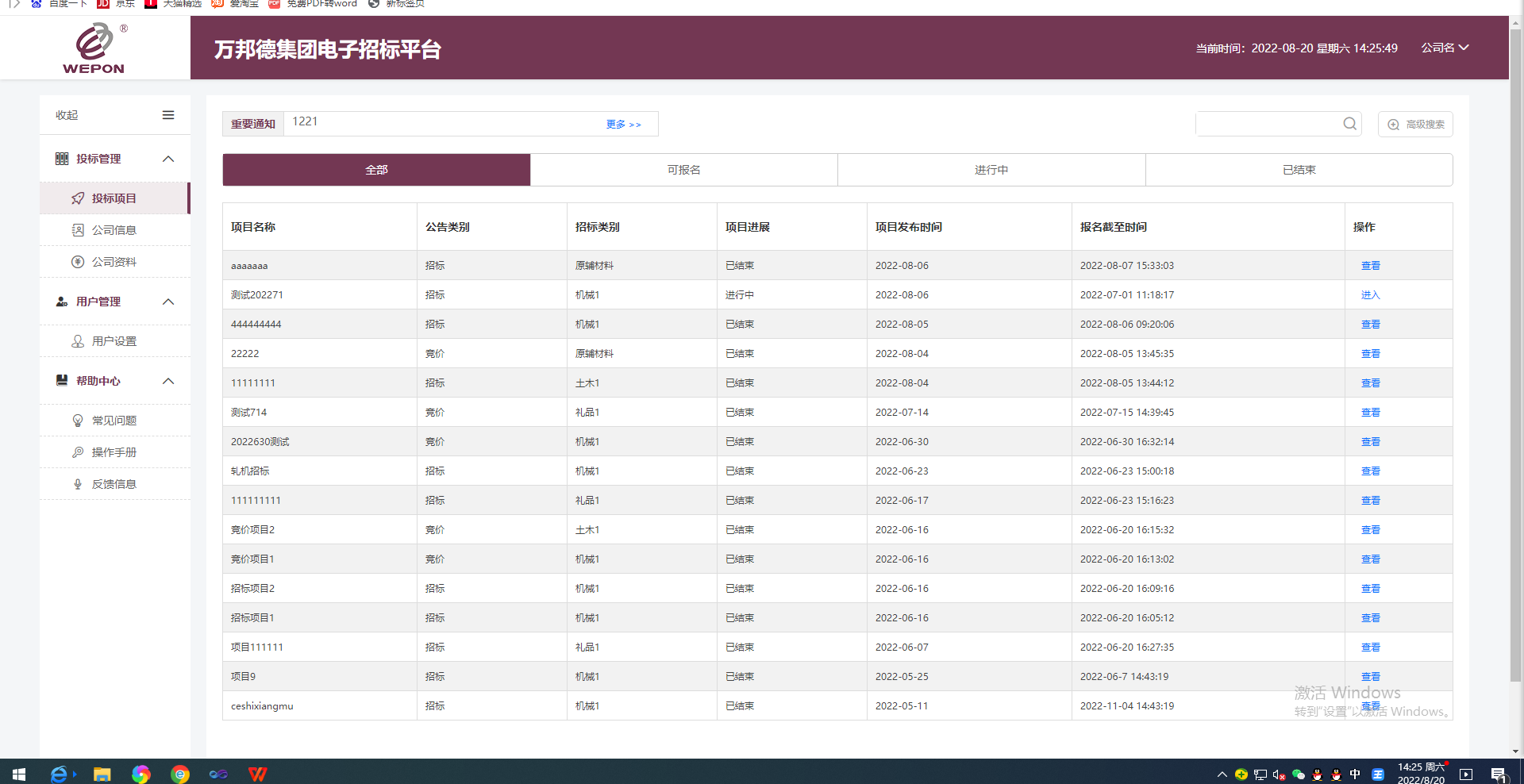Click the rocket icon beside 投标项目
This screenshot has width=1524, height=784.
click(x=78, y=198)
